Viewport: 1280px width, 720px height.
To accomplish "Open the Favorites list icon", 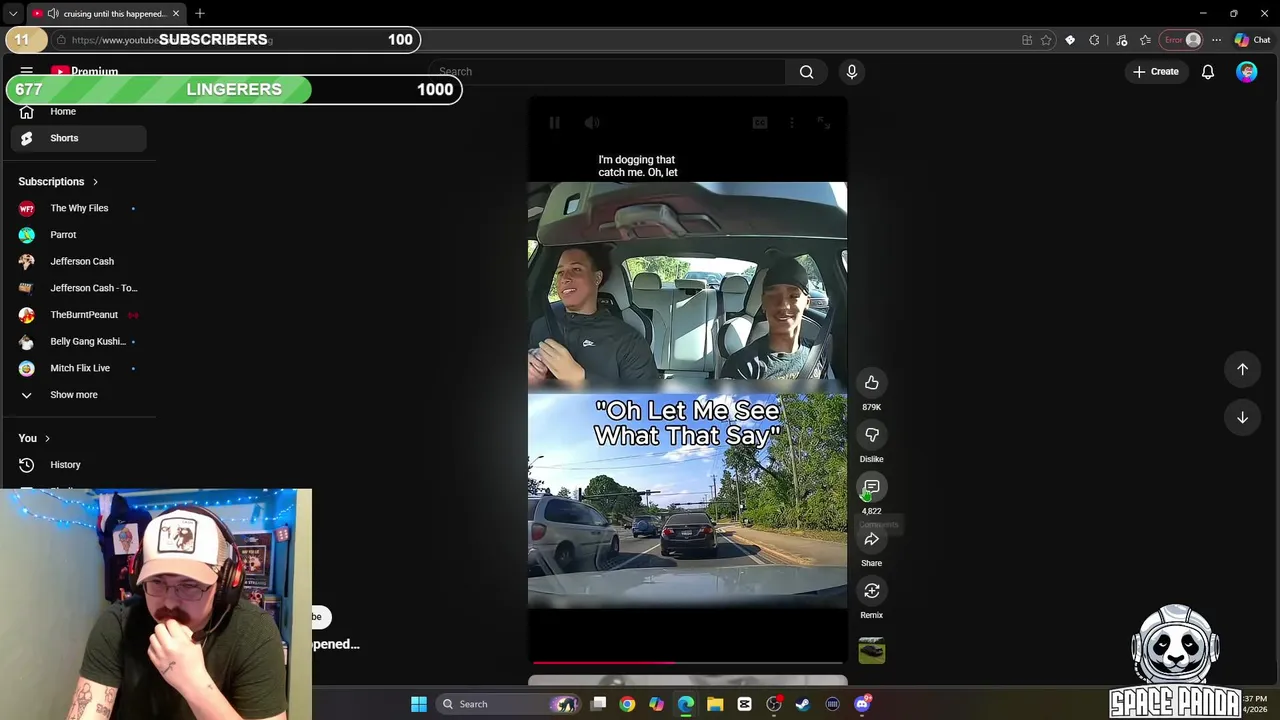I will pyautogui.click(x=1145, y=40).
